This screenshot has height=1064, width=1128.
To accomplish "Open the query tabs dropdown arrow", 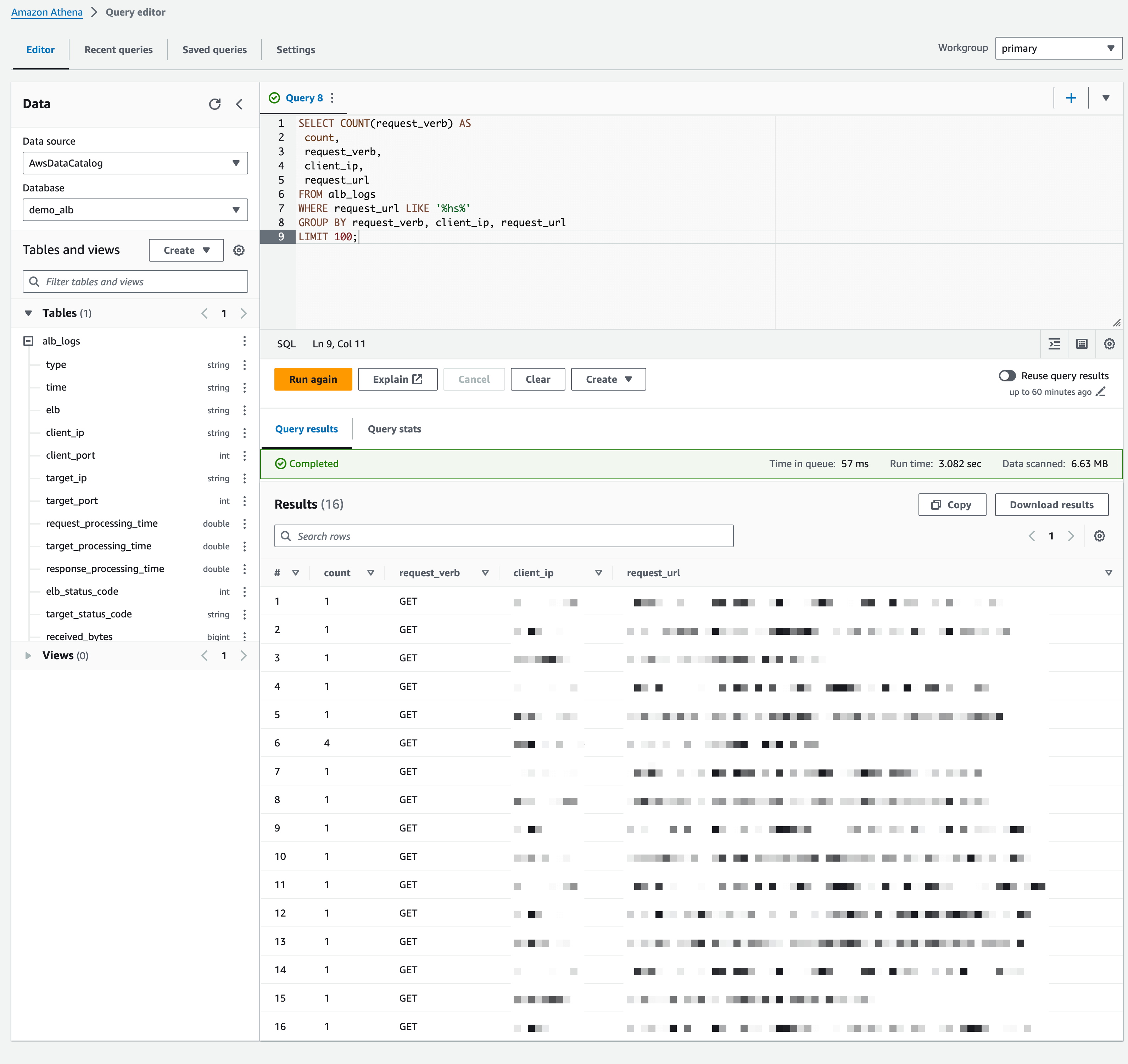I will point(1106,98).
